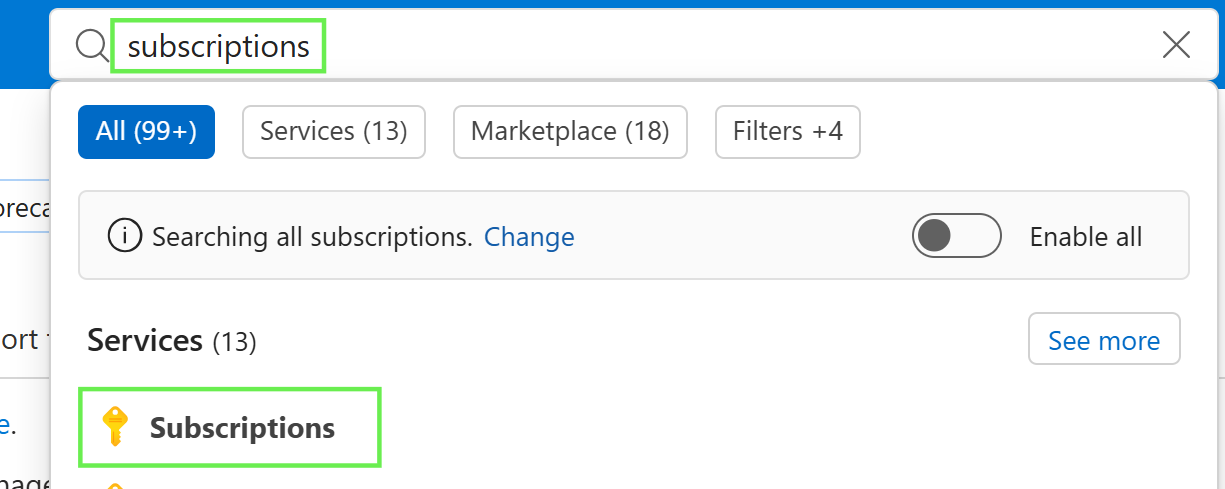Switch to the Services (13) tab
This screenshot has width=1225, height=489.
click(334, 131)
